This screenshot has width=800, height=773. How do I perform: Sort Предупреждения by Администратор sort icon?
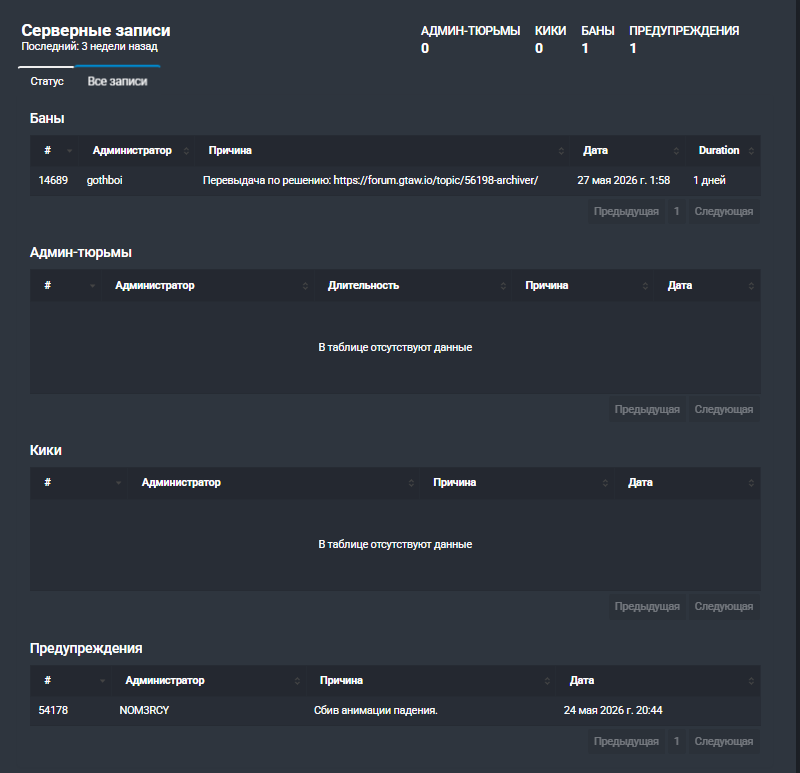[297, 681]
